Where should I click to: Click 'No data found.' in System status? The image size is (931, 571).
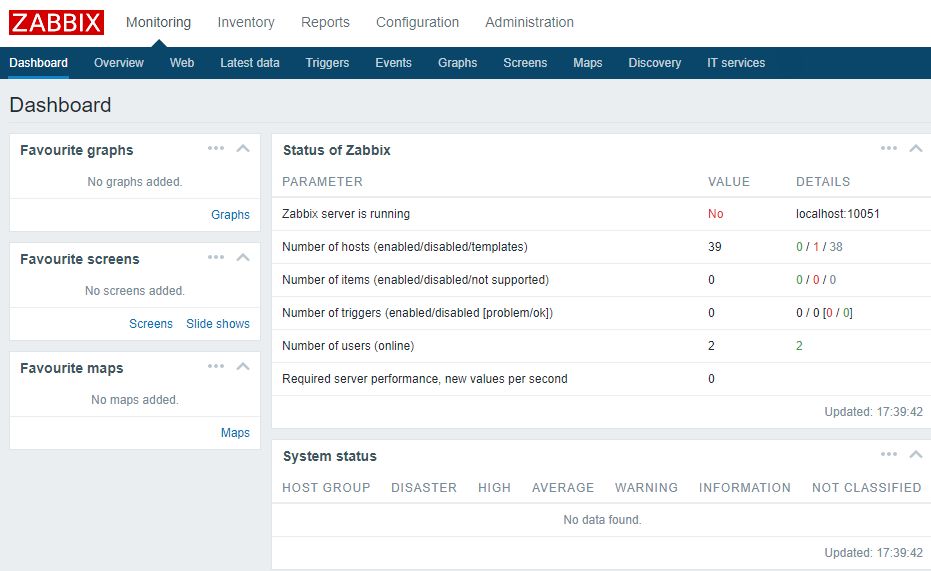coord(602,520)
